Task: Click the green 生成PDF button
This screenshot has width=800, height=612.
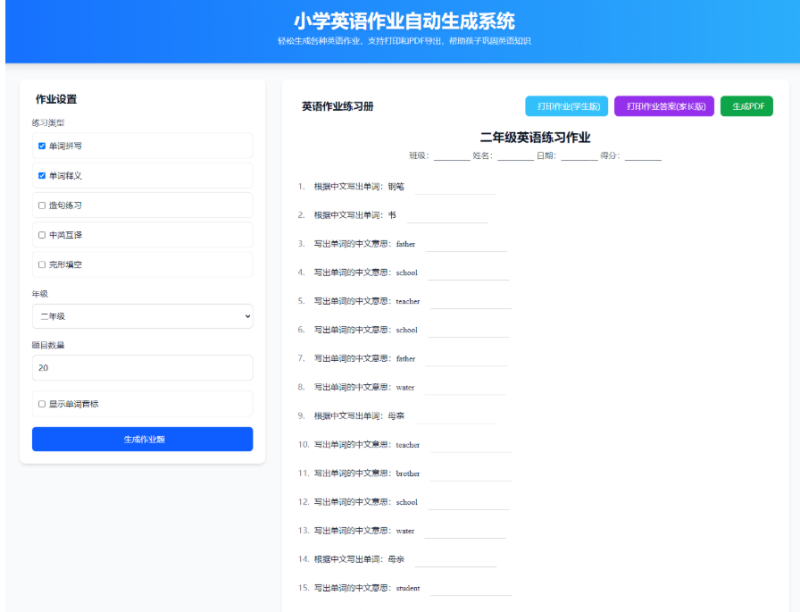Action: (746, 106)
